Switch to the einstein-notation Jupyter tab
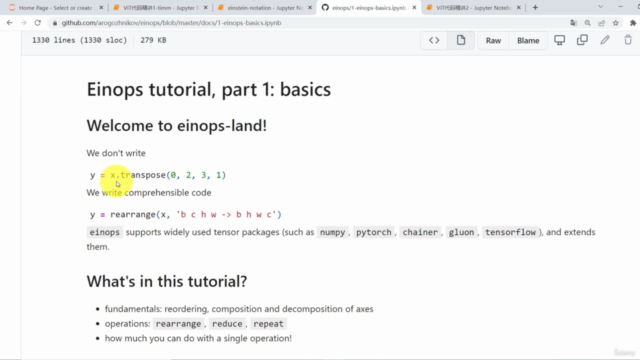This screenshot has height=360, width=640. tap(265, 8)
